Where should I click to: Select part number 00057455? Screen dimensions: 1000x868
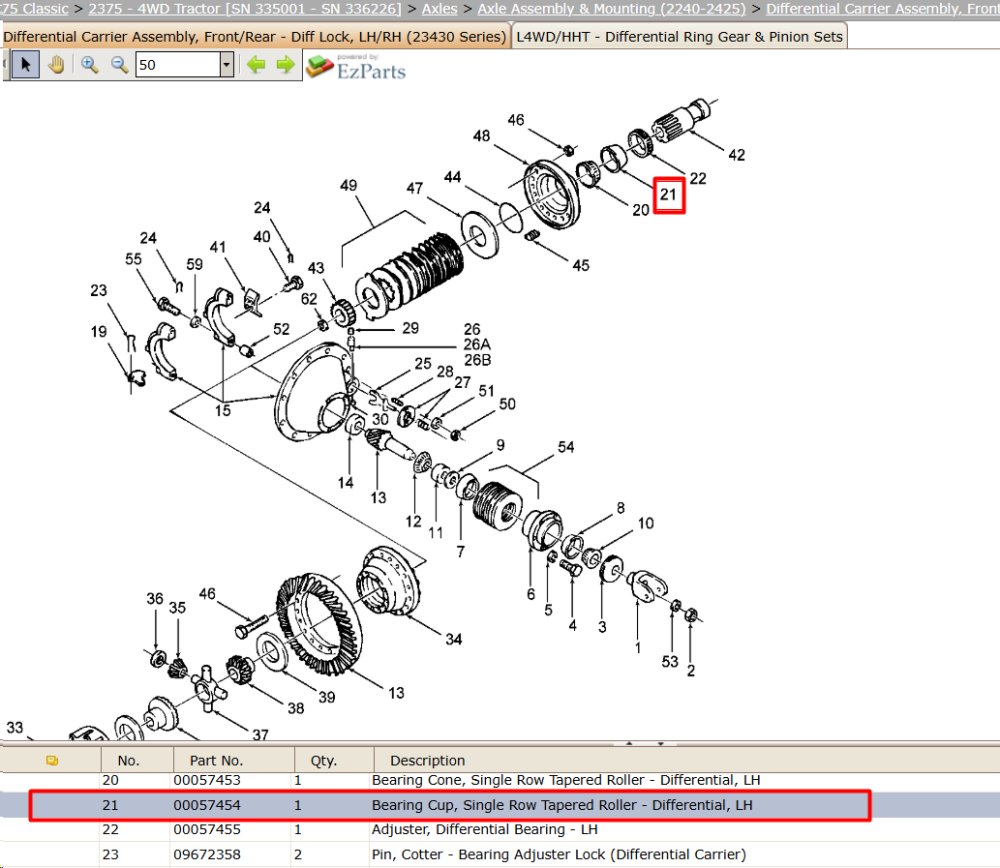(x=207, y=829)
